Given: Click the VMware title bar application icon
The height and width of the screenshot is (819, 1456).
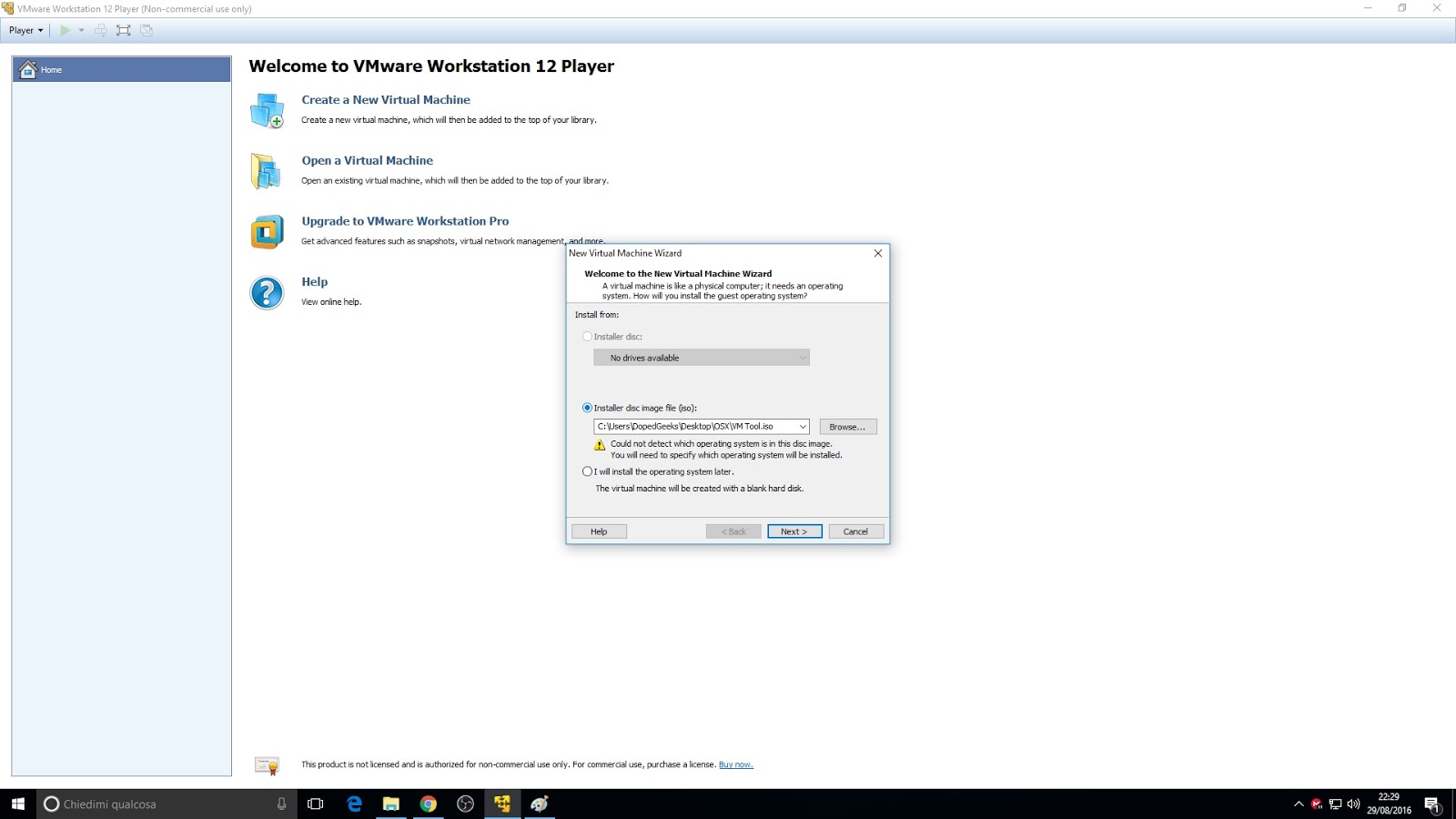Looking at the screenshot, I should [x=8, y=8].
